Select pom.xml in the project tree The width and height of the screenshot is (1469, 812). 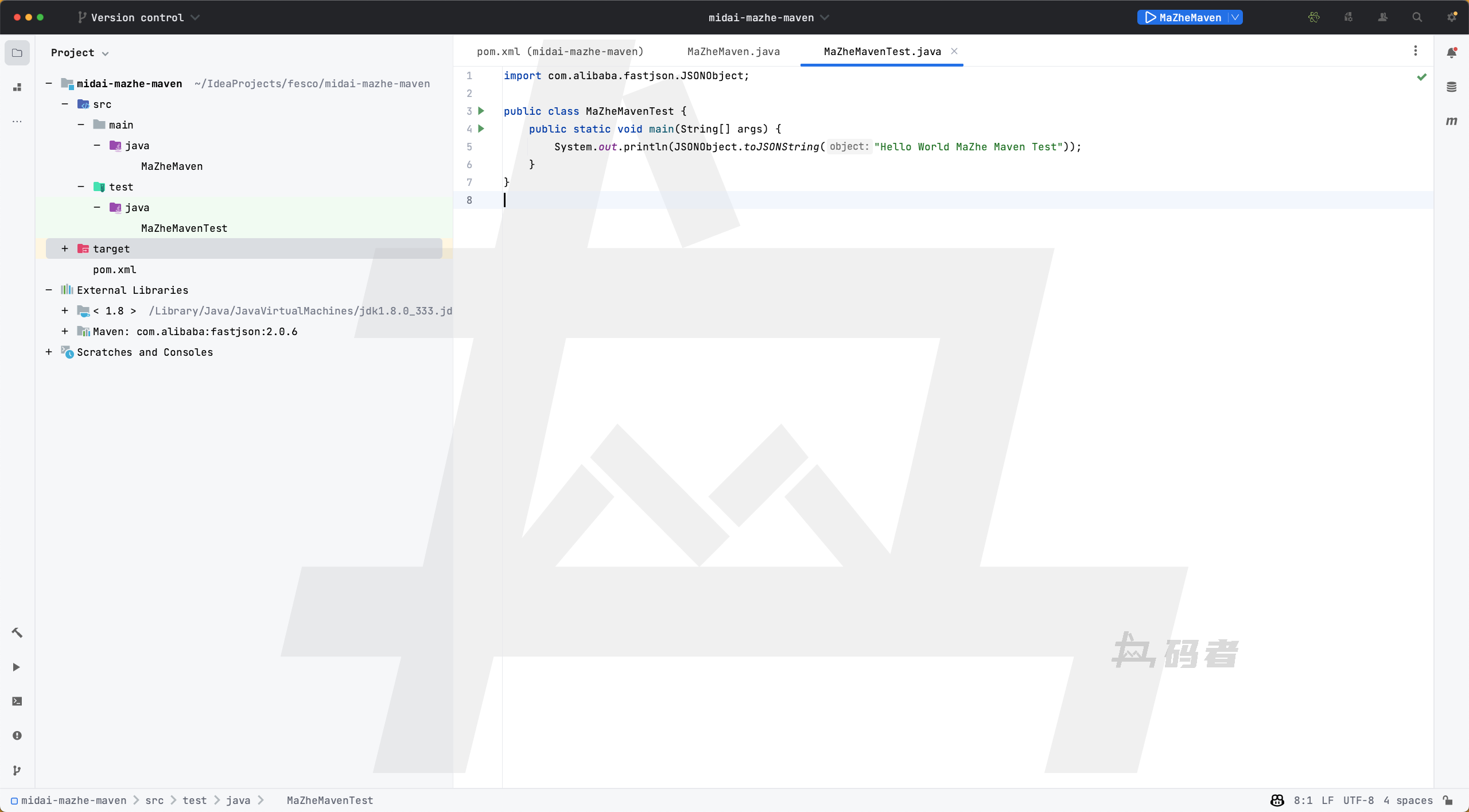(x=114, y=269)
